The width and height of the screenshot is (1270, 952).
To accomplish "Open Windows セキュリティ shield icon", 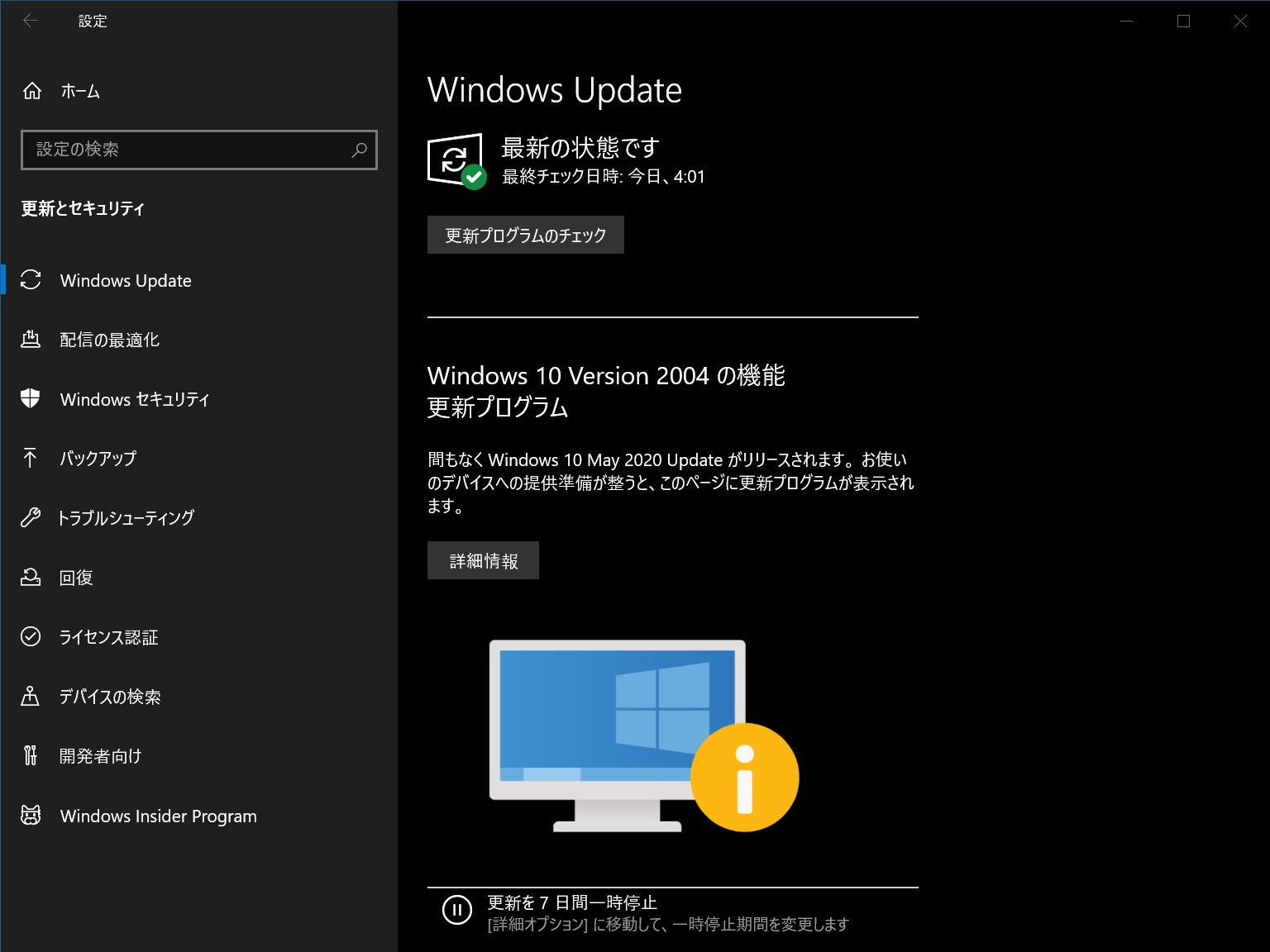I will (31, 399).
